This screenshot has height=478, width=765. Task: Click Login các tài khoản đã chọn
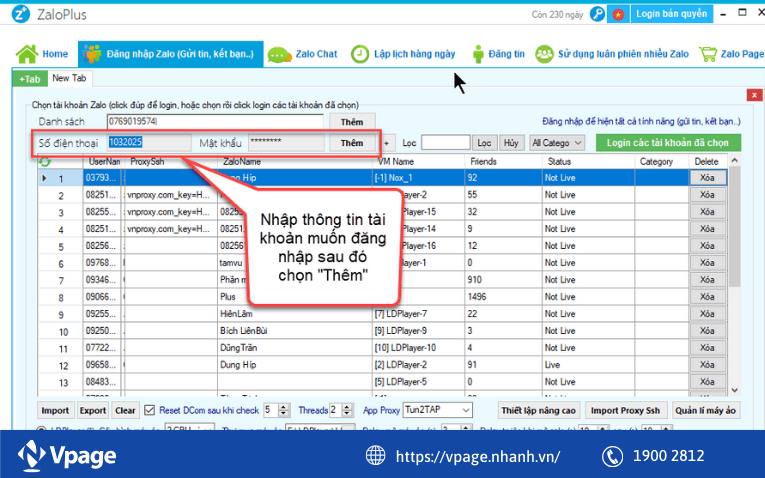tap(668, 143)
